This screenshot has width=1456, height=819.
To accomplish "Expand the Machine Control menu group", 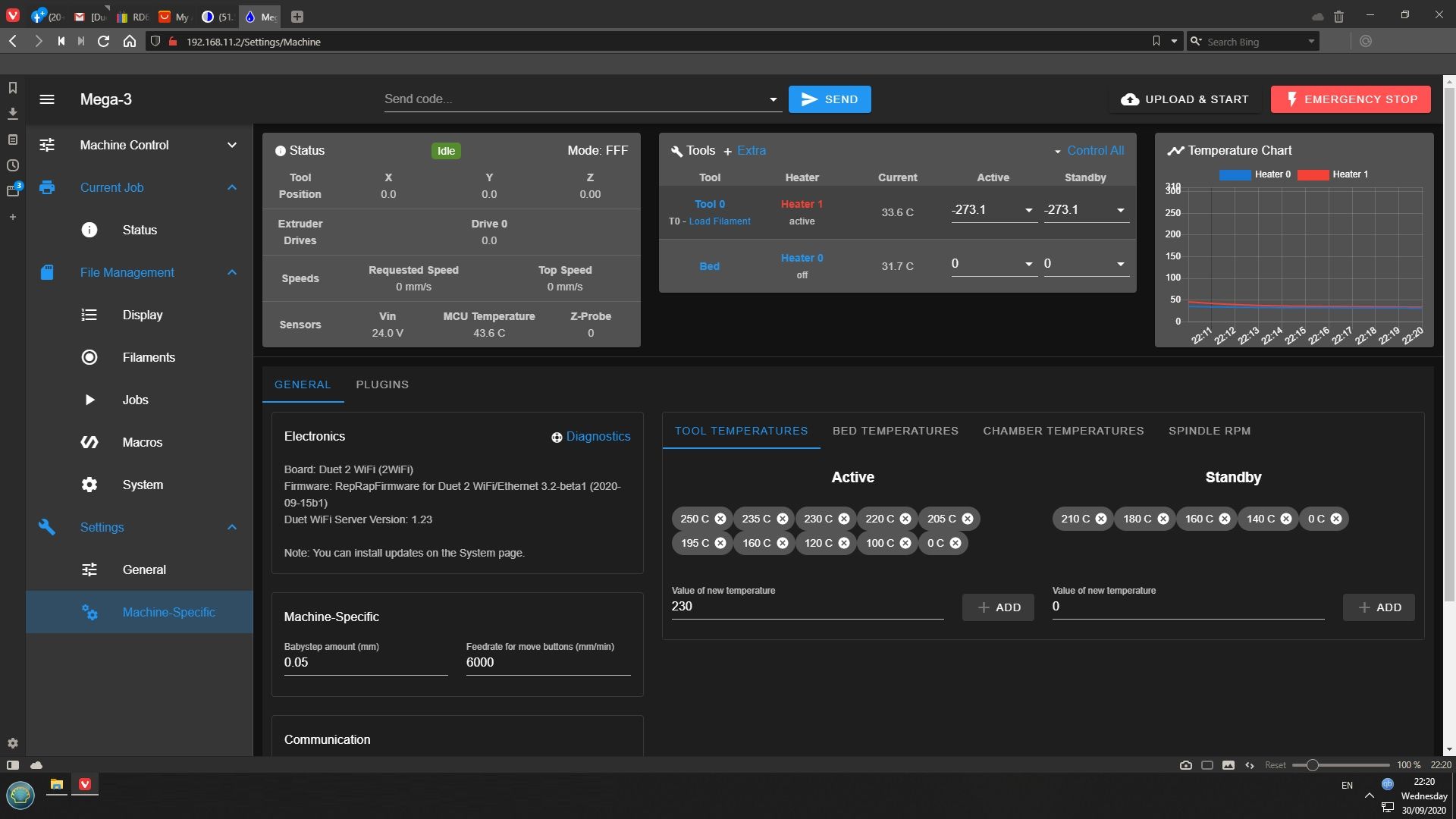I will 232,145.
